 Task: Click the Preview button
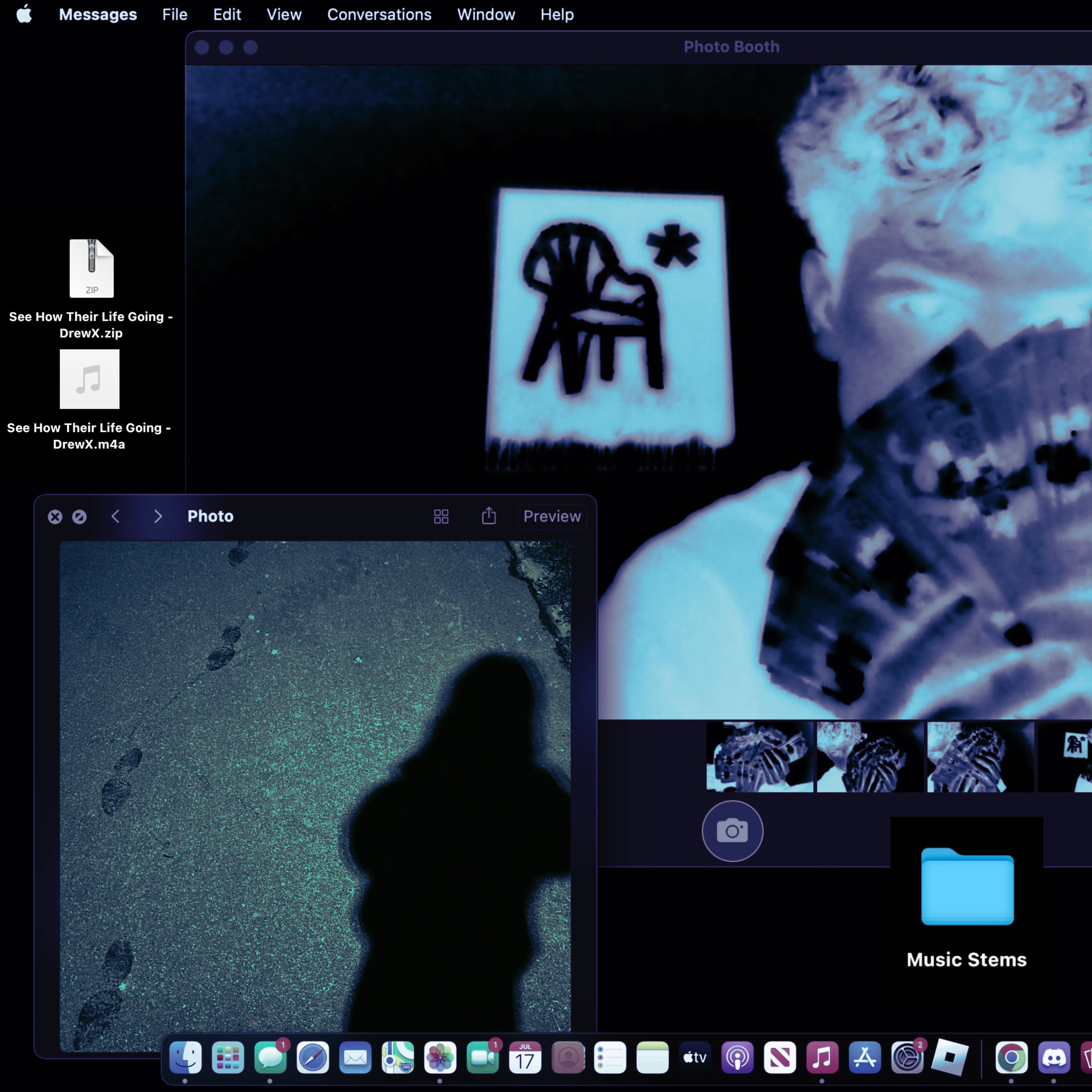pos(552,516)
